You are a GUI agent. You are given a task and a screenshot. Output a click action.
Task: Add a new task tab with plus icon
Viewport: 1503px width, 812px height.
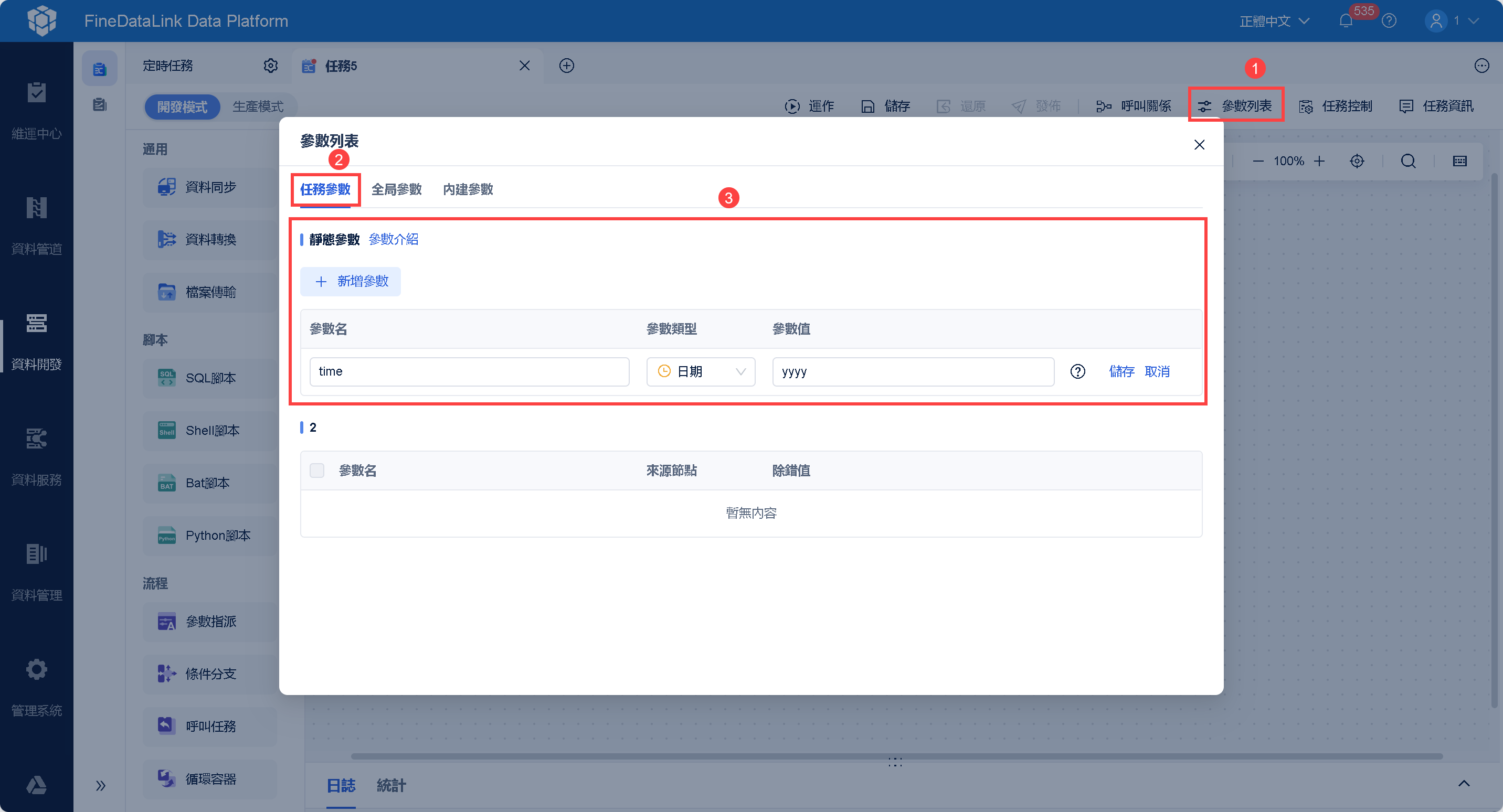566,66
